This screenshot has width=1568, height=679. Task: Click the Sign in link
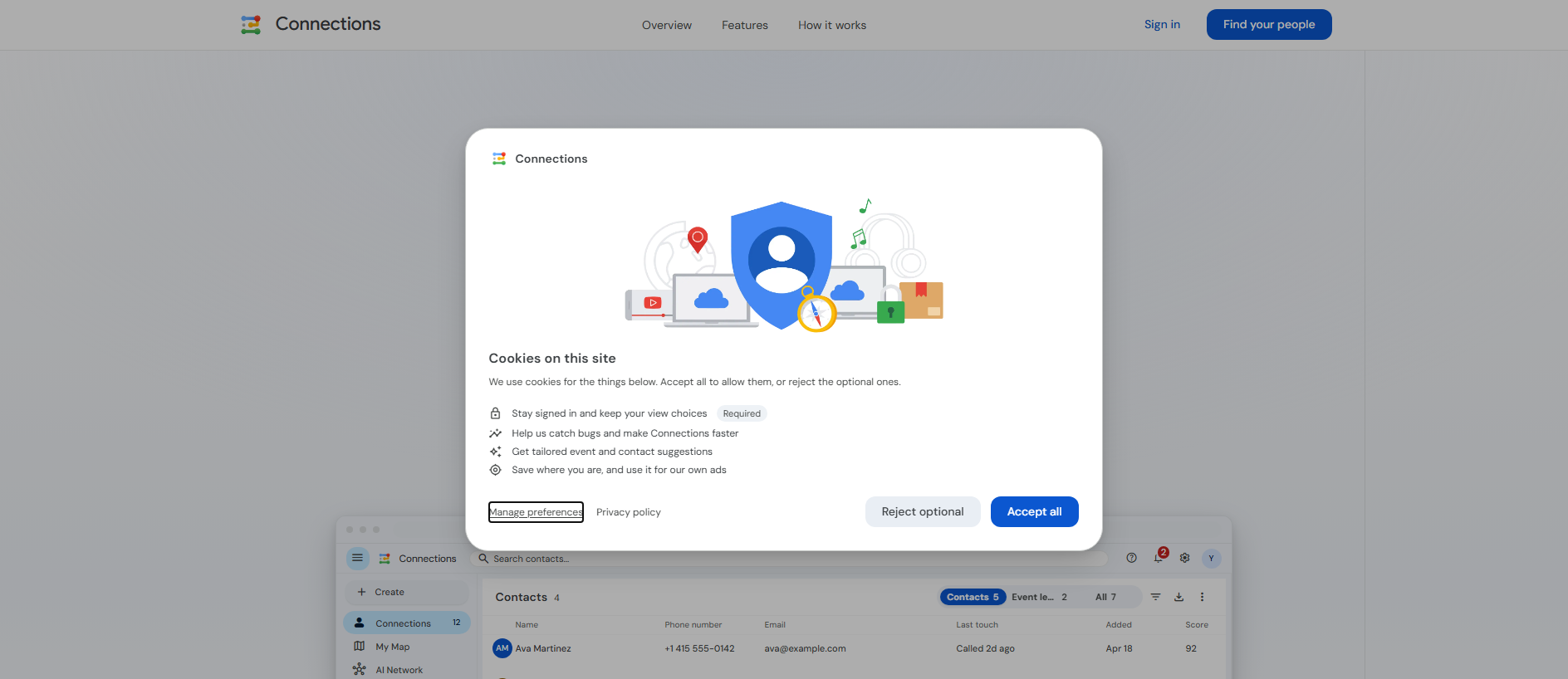1162,24
